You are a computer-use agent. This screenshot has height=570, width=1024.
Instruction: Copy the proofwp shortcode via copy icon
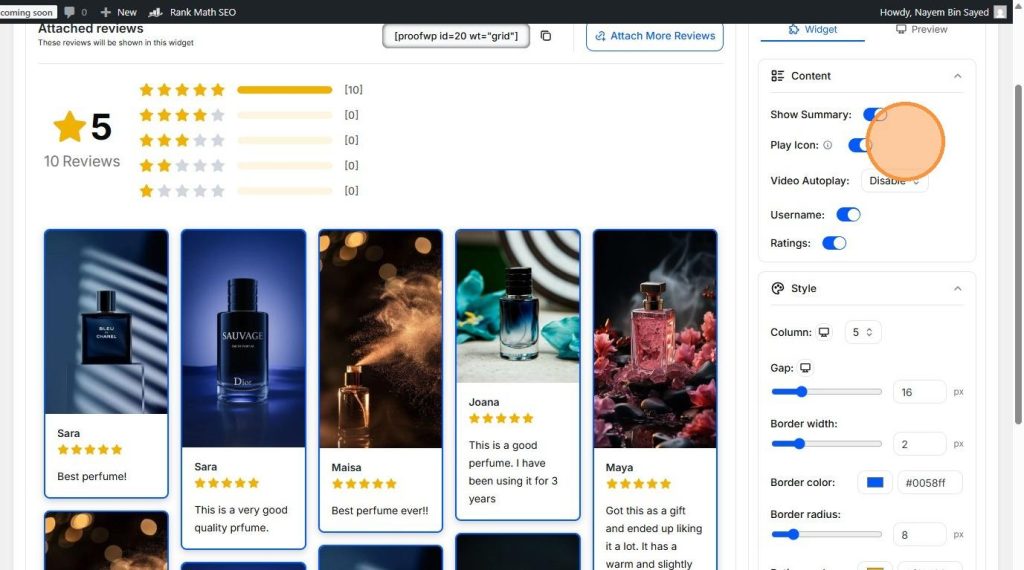[x=546, y=36]
